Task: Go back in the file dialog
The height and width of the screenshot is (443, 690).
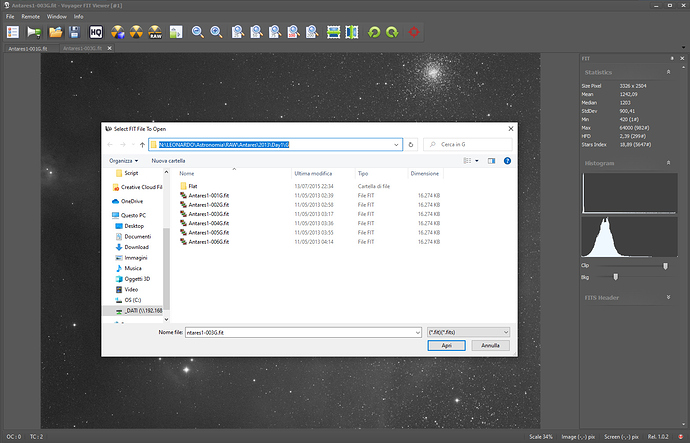Action: [110, 144]
